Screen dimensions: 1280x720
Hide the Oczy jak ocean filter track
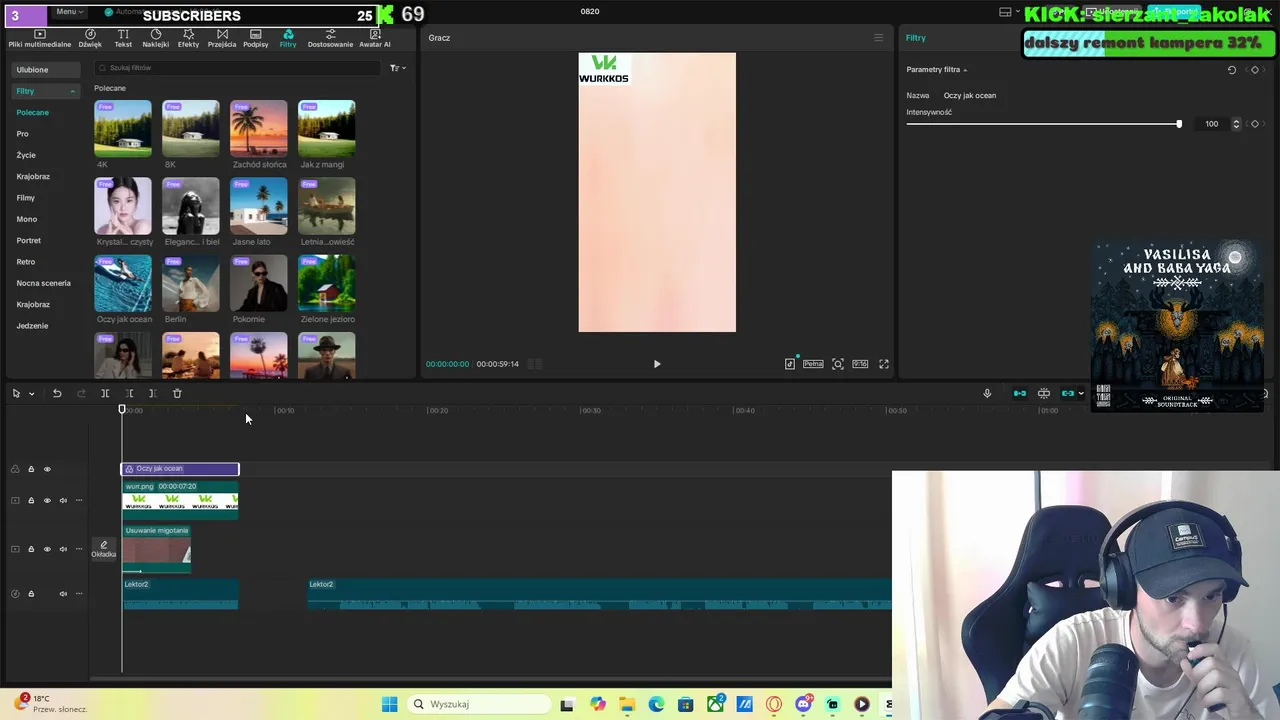coord(47,469)
